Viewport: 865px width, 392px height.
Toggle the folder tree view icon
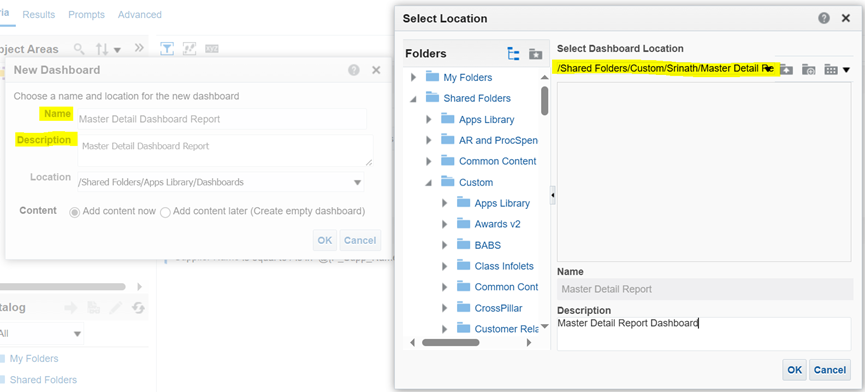pos(513,53)
